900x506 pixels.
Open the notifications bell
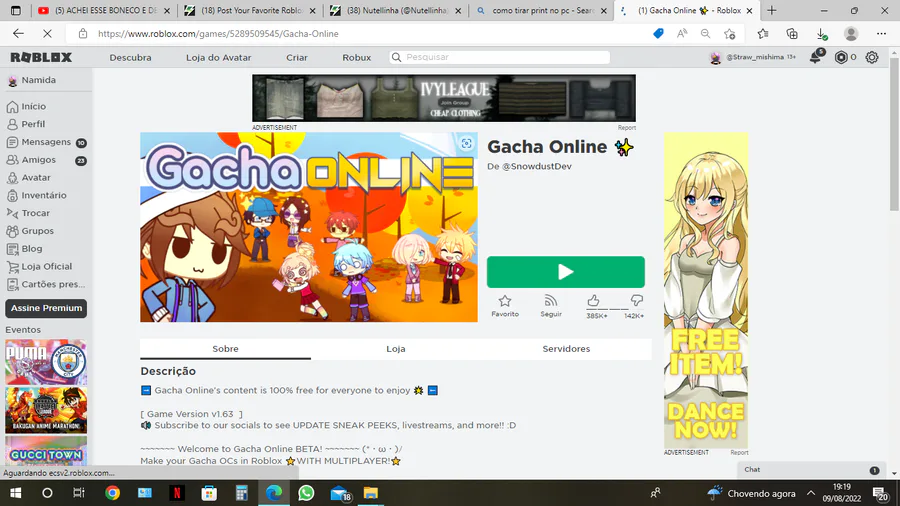coord(816,57)
